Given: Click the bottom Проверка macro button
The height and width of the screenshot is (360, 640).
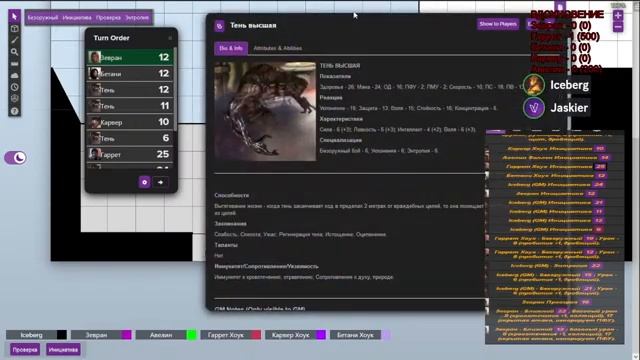Looking at the screenshot, I should pyautogui.click(x=25, y=350).
